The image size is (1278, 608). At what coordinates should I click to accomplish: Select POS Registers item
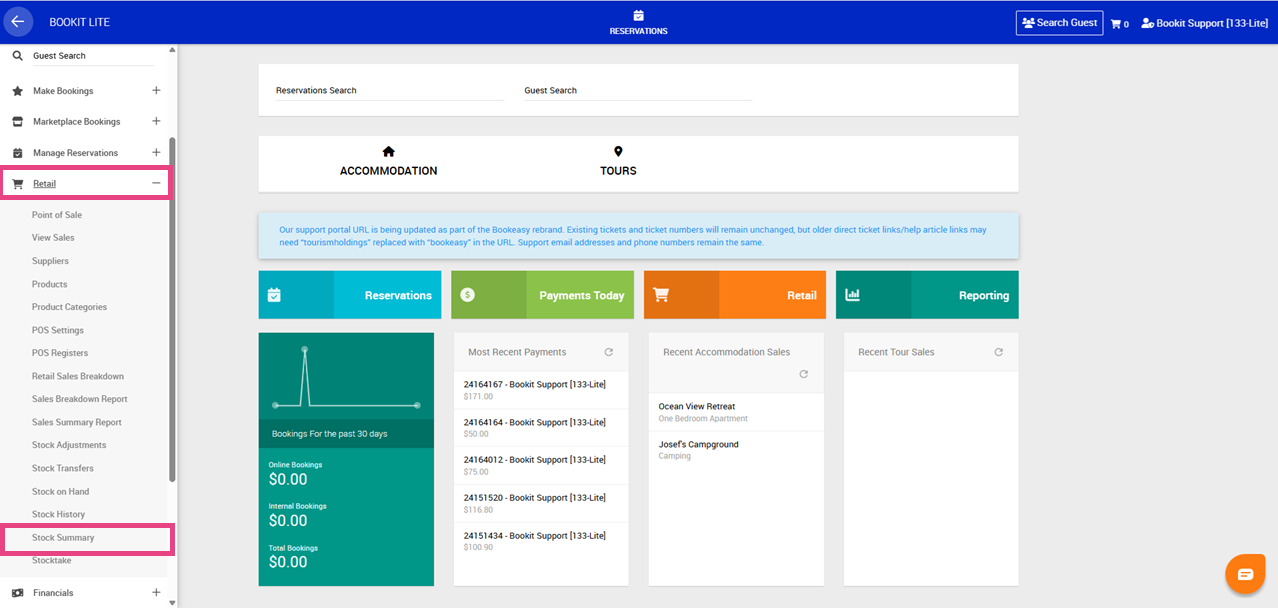60,353
